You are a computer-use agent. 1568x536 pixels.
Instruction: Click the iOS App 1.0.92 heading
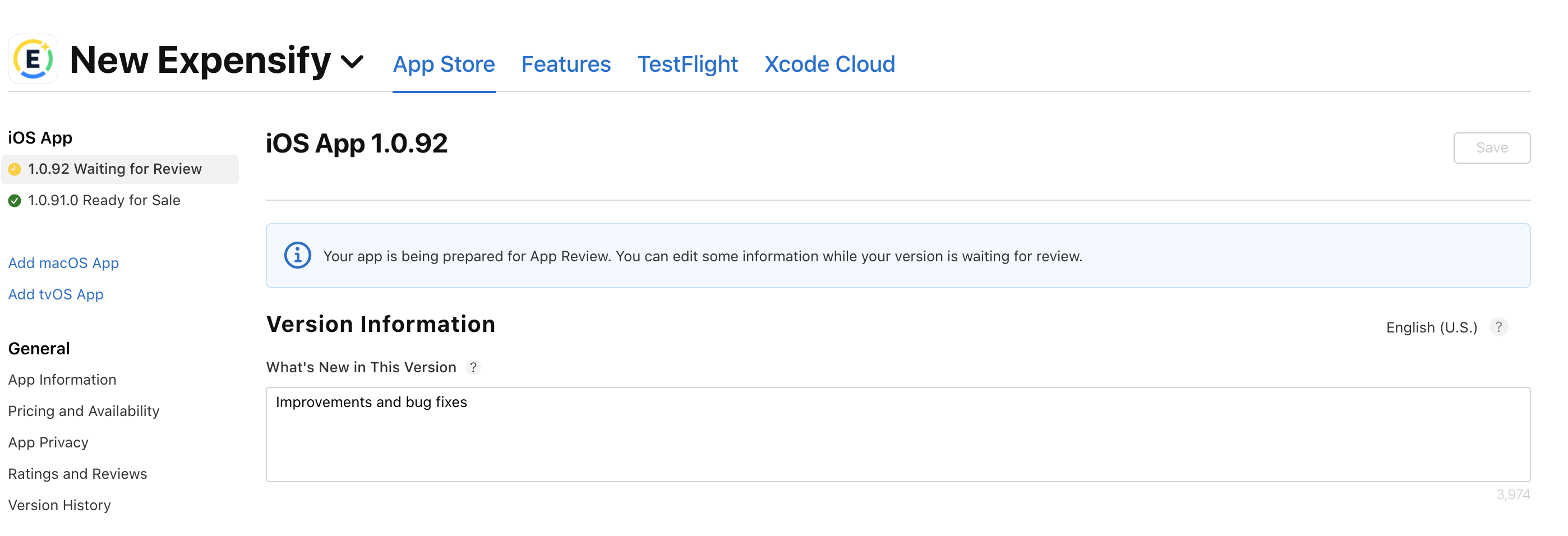(357, 144)
